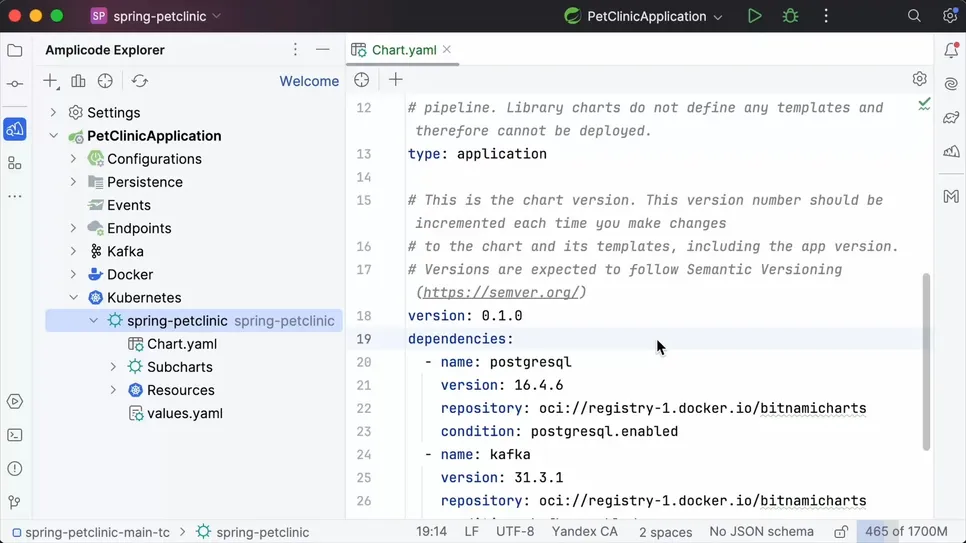Select the Events tree item
966x543 pixels.
click(129, 205)
